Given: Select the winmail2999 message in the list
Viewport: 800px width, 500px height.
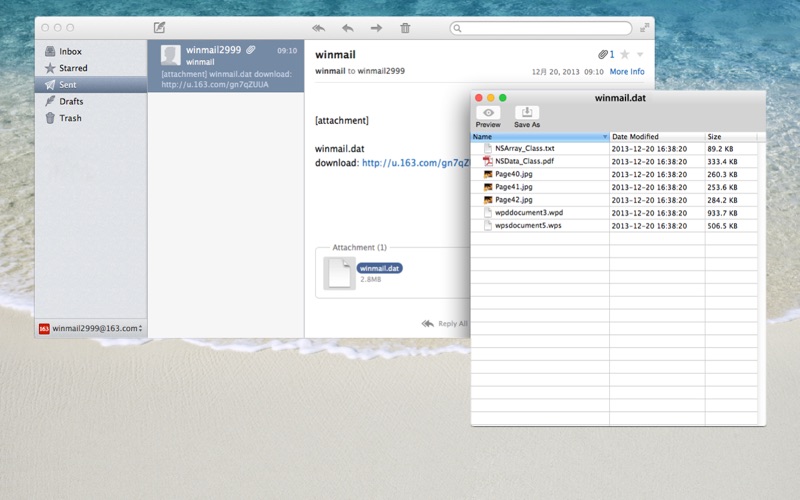Looking at the screenshot, I should [x=226, y=66].
